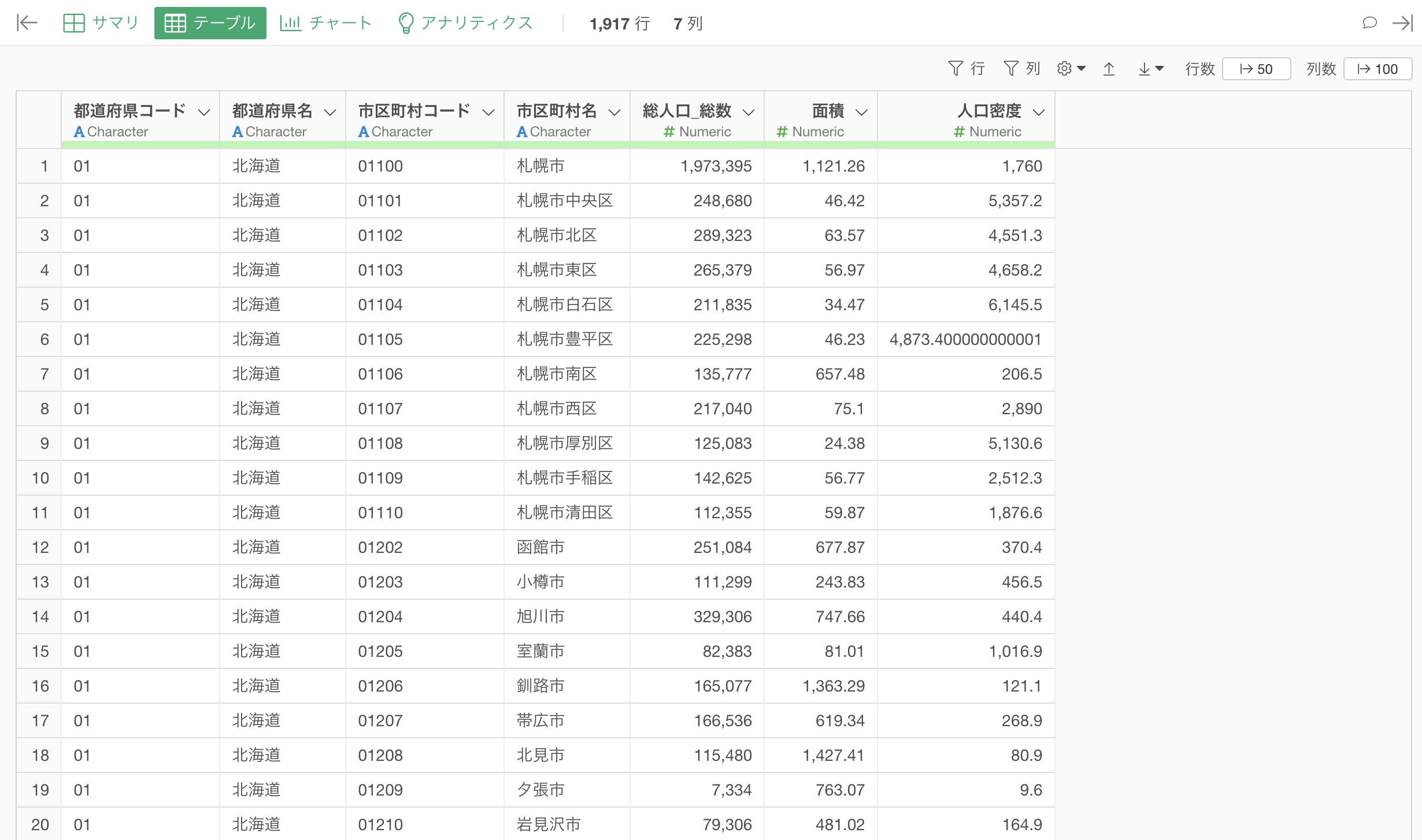Select row number 10

click(39, 478)
